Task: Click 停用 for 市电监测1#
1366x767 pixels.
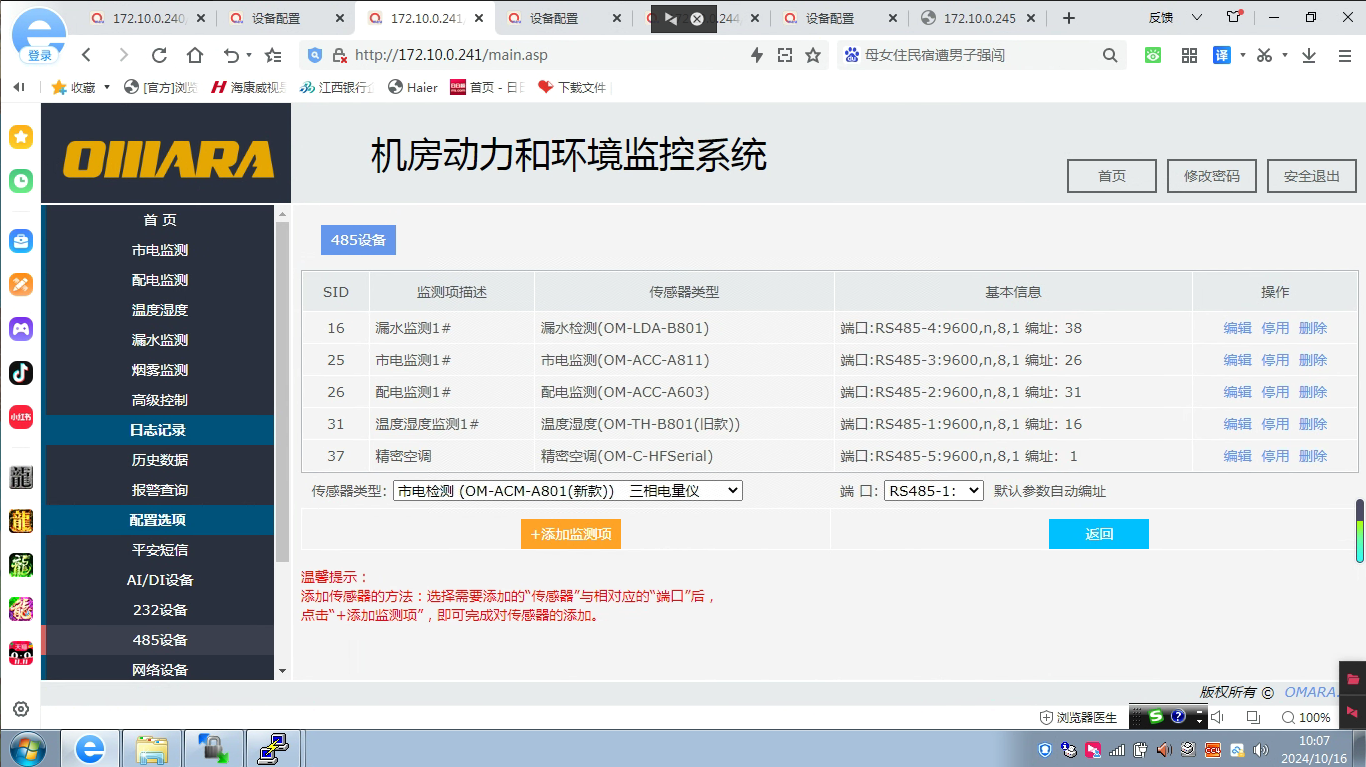Action: point(1275,360)
